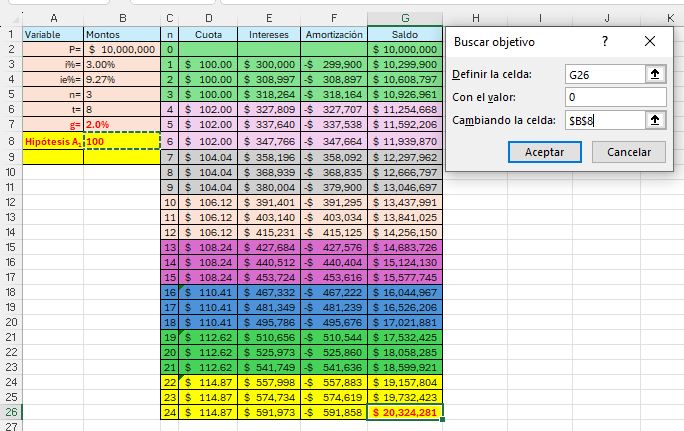Image resolution: width=684 pixels, height=431 pixels.
Task: Click Hipótesis A value cell containing 100
Action: pos(120,142)
